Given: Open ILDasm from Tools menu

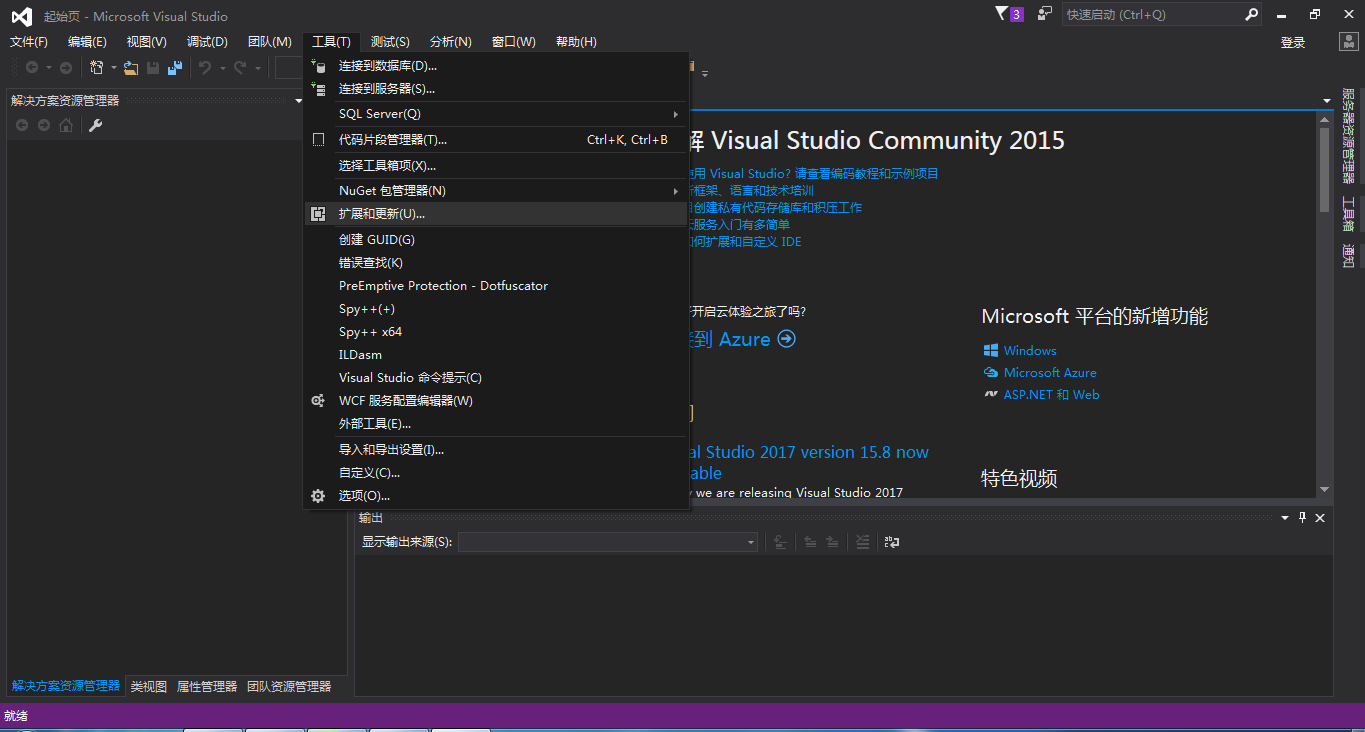Looking at the screenshot, I should pyautogui.click(x=496, y=355).
